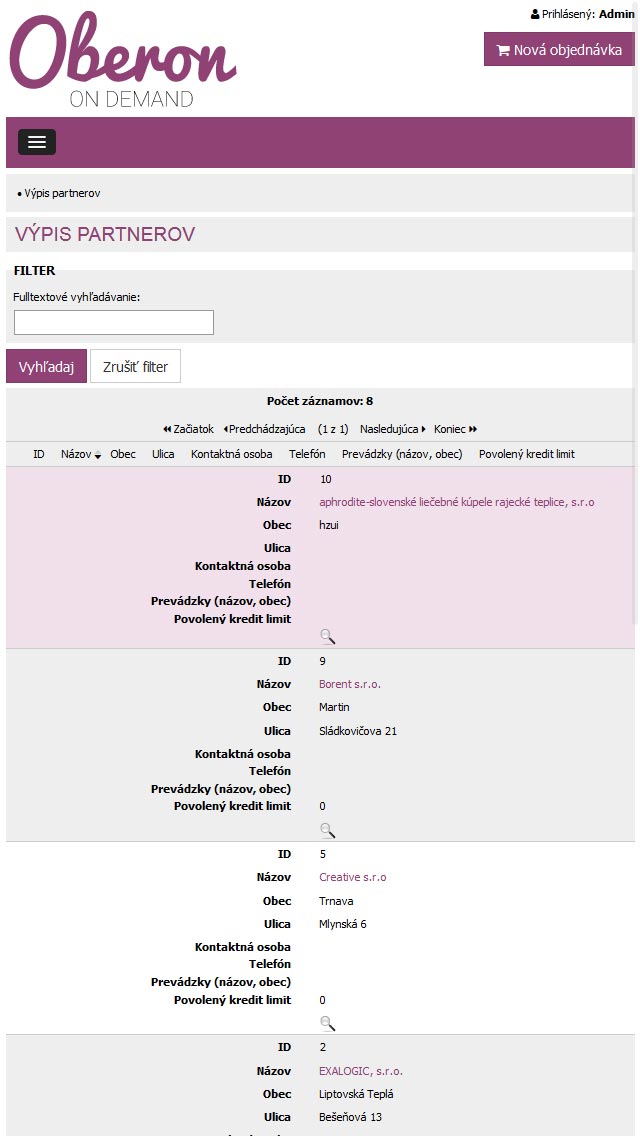Click Výpis partnerov breadcrumb
Viewport: 640px width, 1136px height.
pos(62,193)
